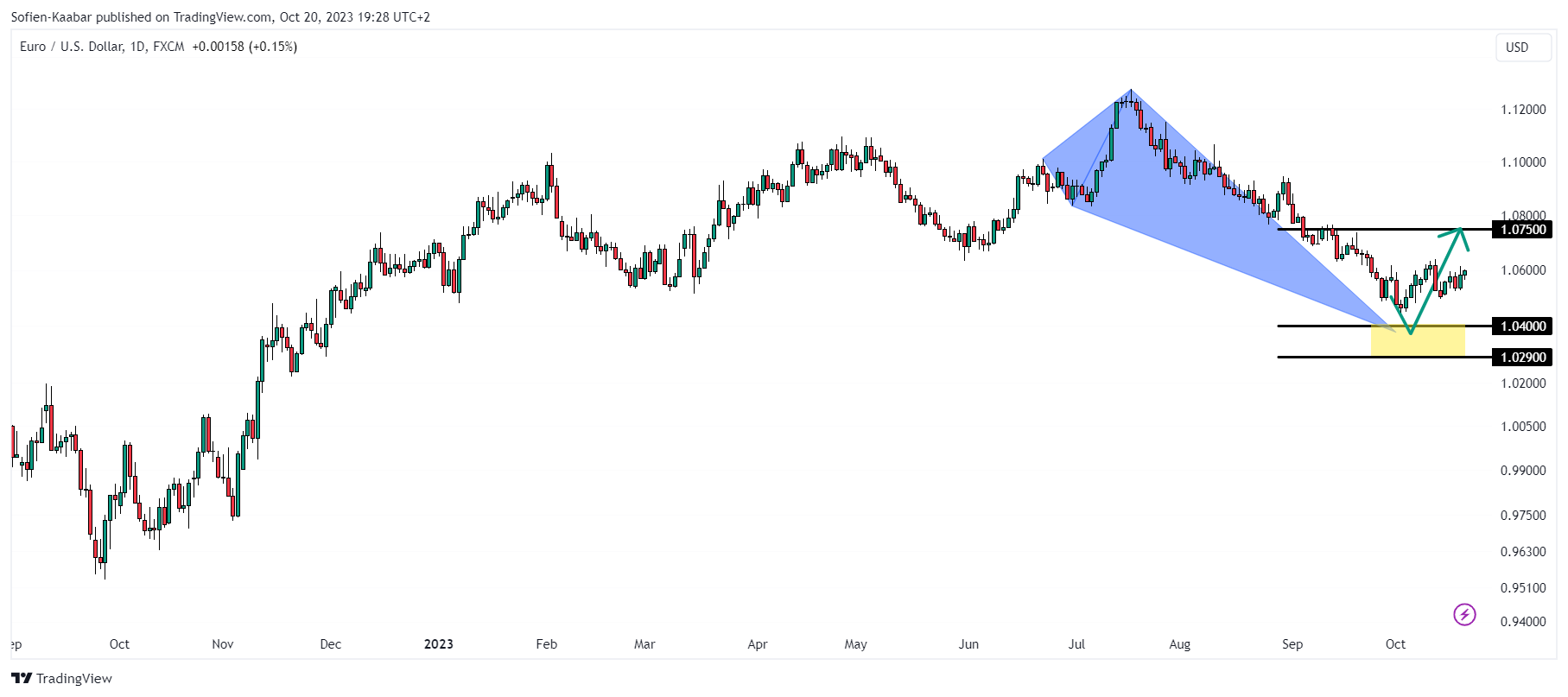Click the 0.97500 price axis label
1568x697 pixels.
(x=1523, y=516)
